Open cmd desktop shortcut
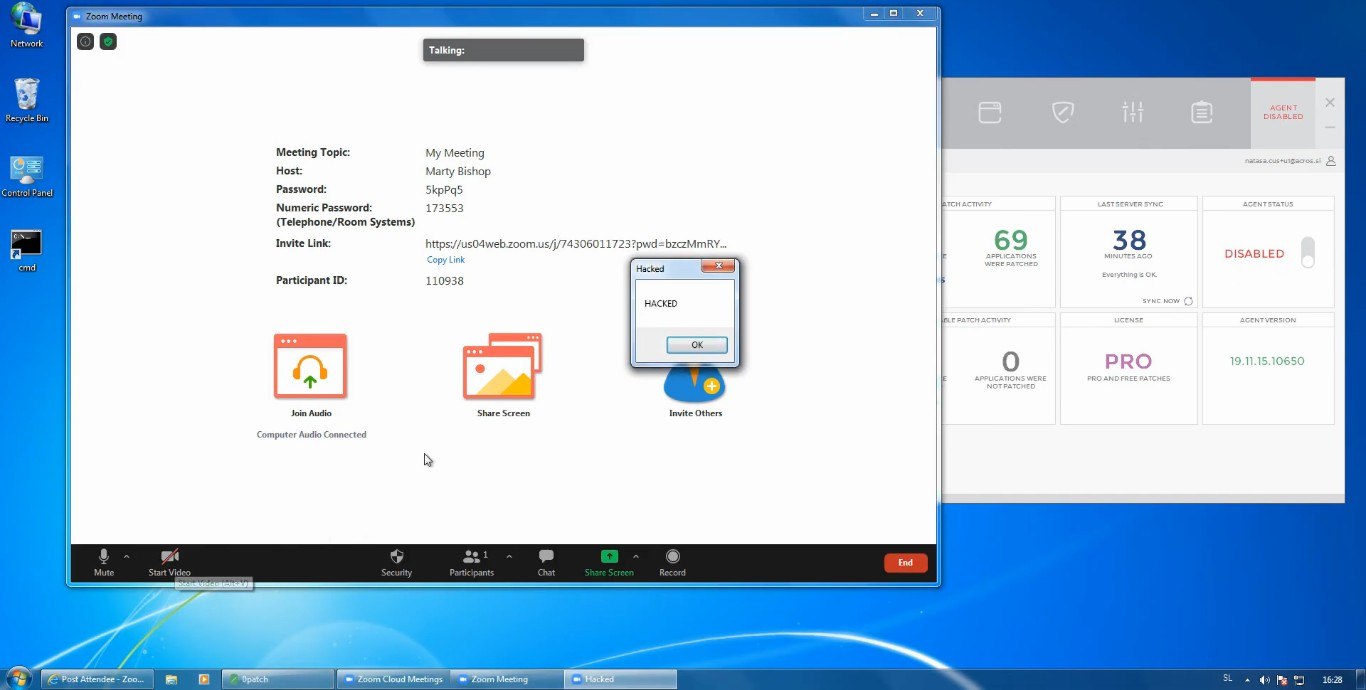 coord(26,251)
